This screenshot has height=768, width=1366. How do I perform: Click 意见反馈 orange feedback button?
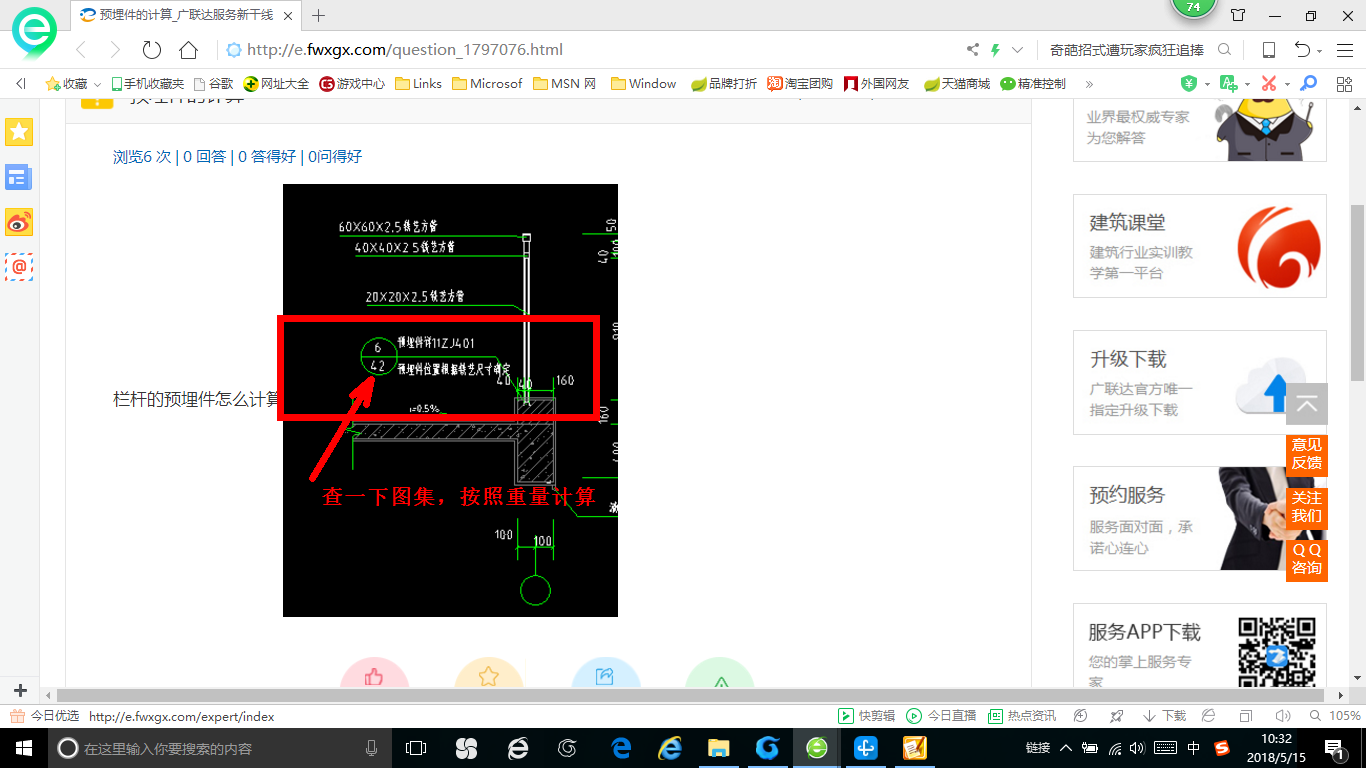pyautogui.click(x=1307, y=454)
